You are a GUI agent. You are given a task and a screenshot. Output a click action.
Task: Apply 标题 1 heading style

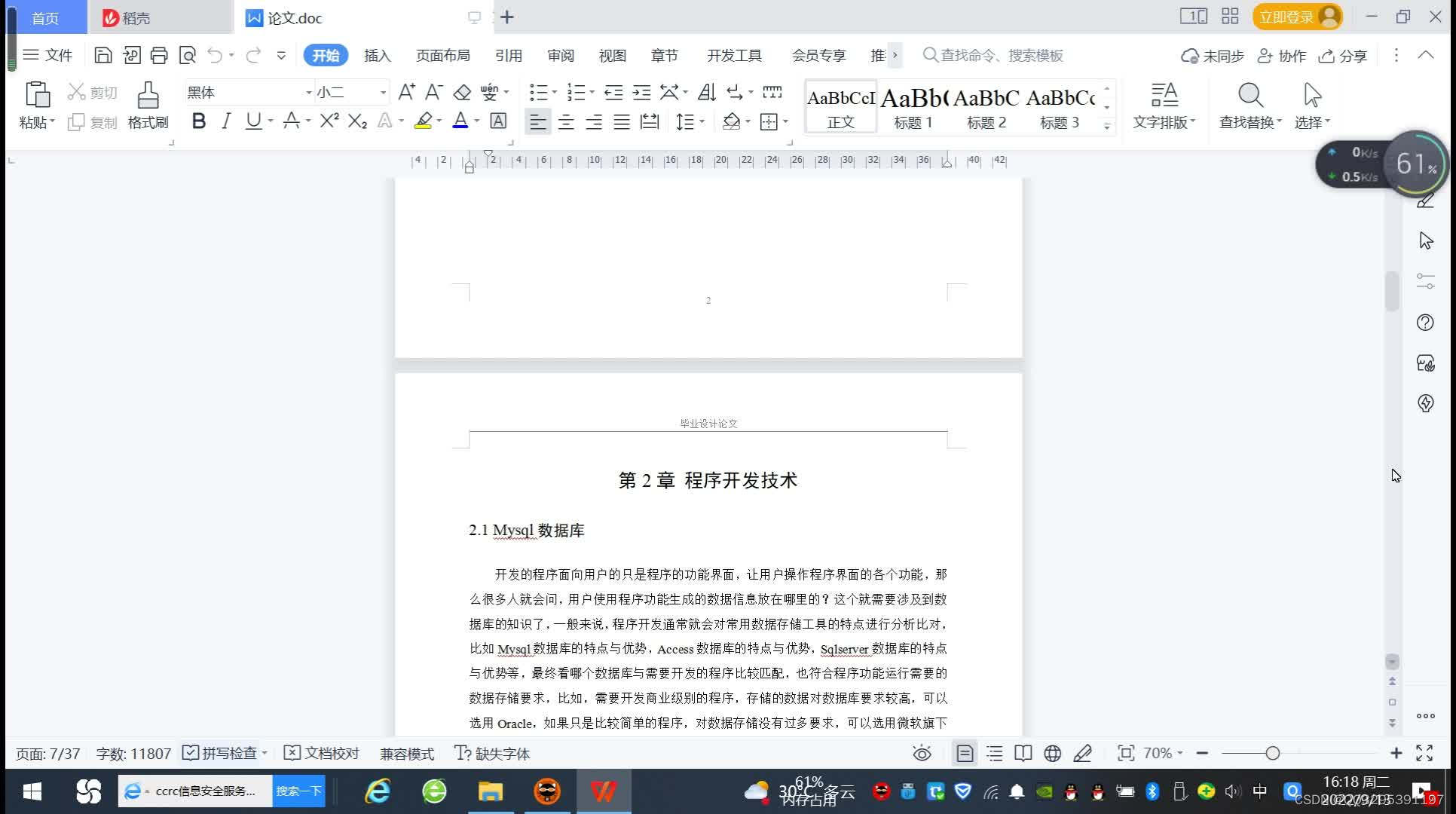pos(913,107)
